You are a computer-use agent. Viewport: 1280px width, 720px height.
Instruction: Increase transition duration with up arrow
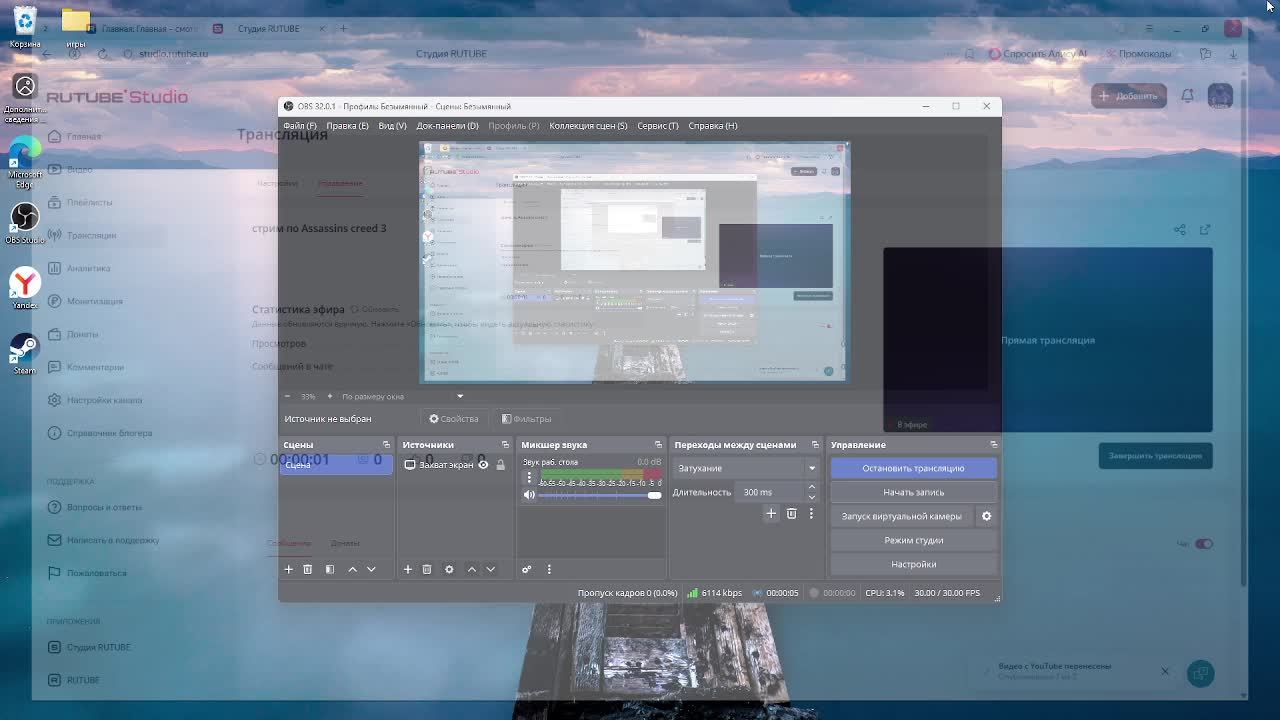(x=811, y=487)
